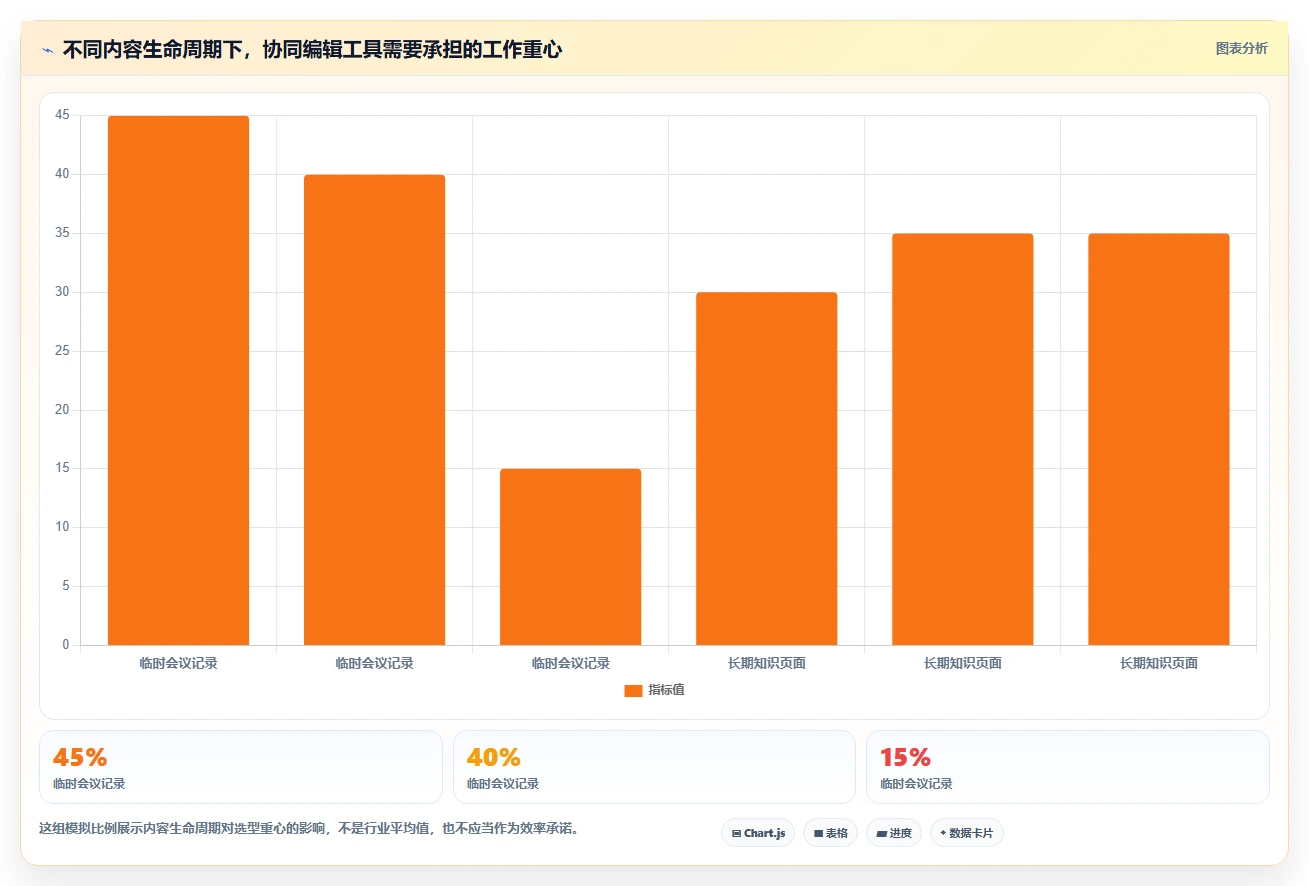The height and width of the screenshot is (886, 1309).
Task: Click the shortest bar with value 15
Action: tap(570, 557)
